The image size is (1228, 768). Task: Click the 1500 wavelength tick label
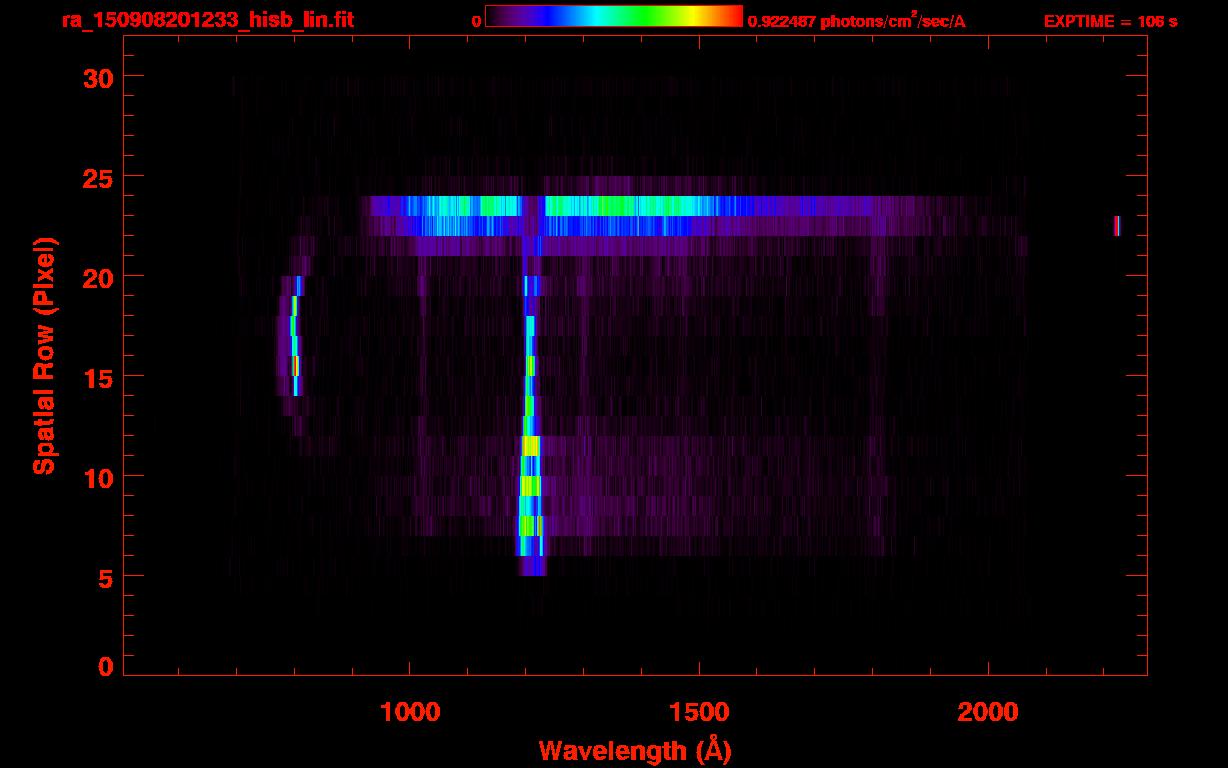click(699, 712)
